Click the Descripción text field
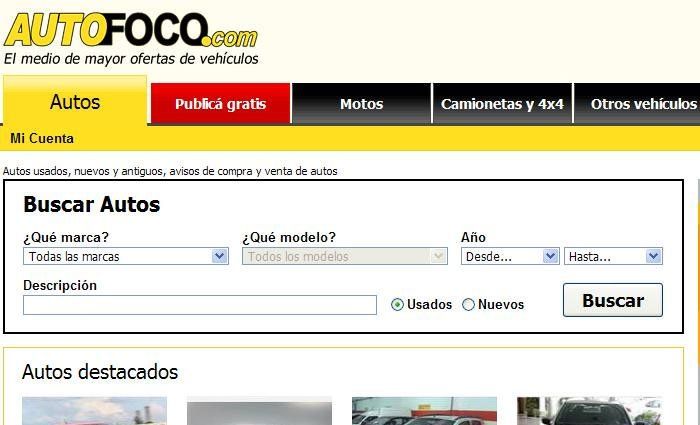 click(200, 305)
